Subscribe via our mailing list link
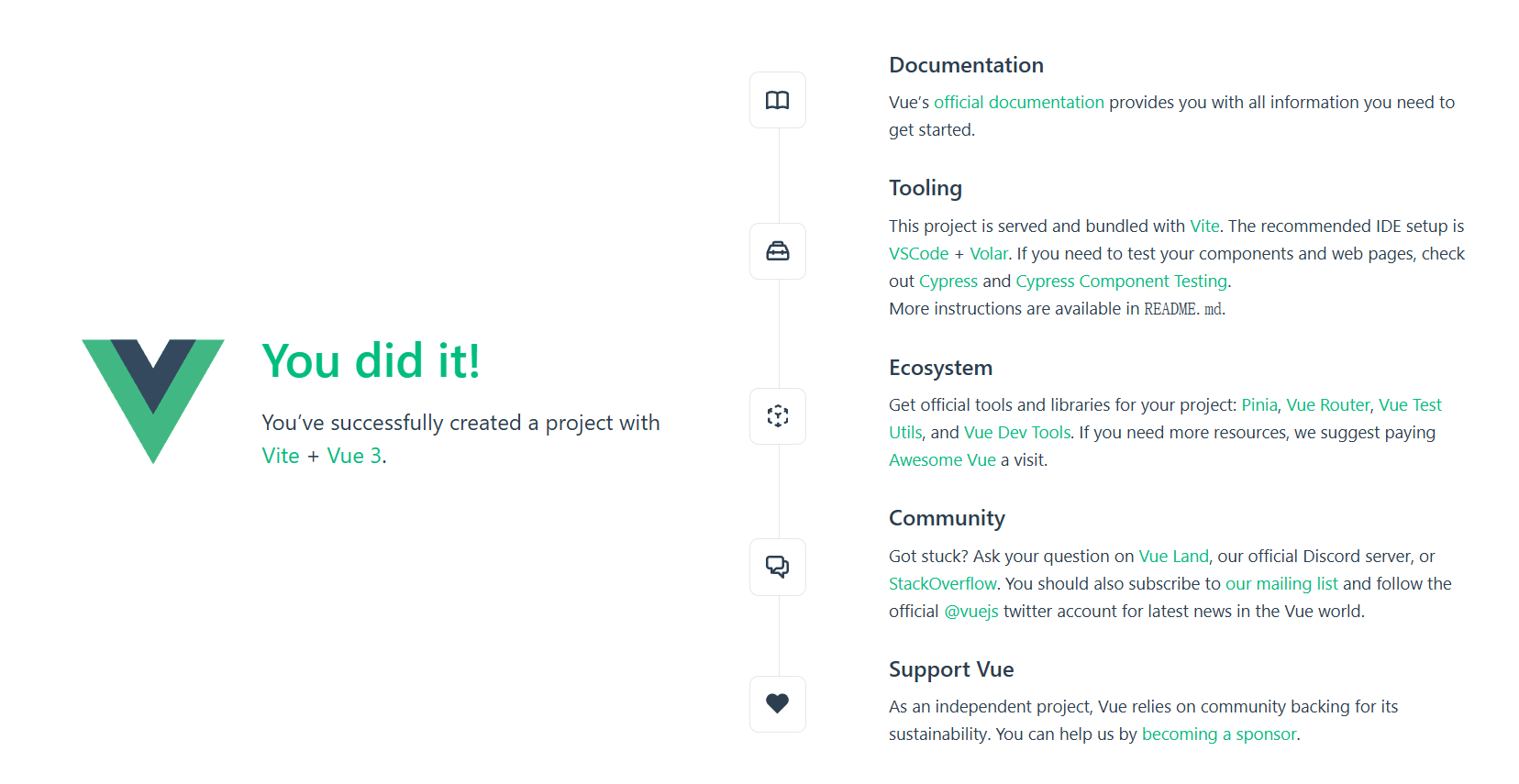 [1281, 584]
